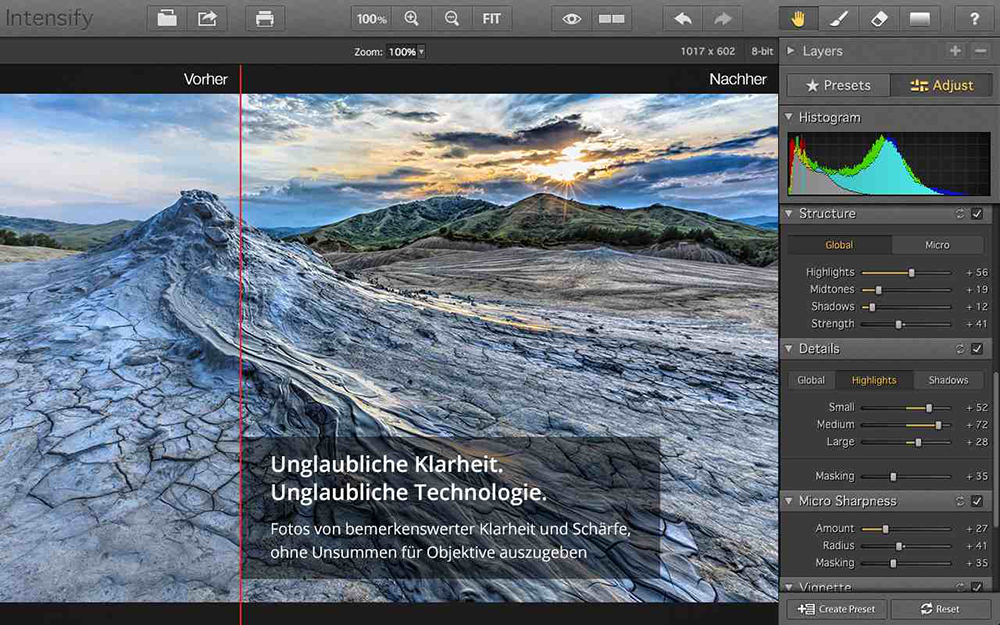Click the export/share icon in toolbar
This screenshot has height=625, width=1000.
[207, 18]
